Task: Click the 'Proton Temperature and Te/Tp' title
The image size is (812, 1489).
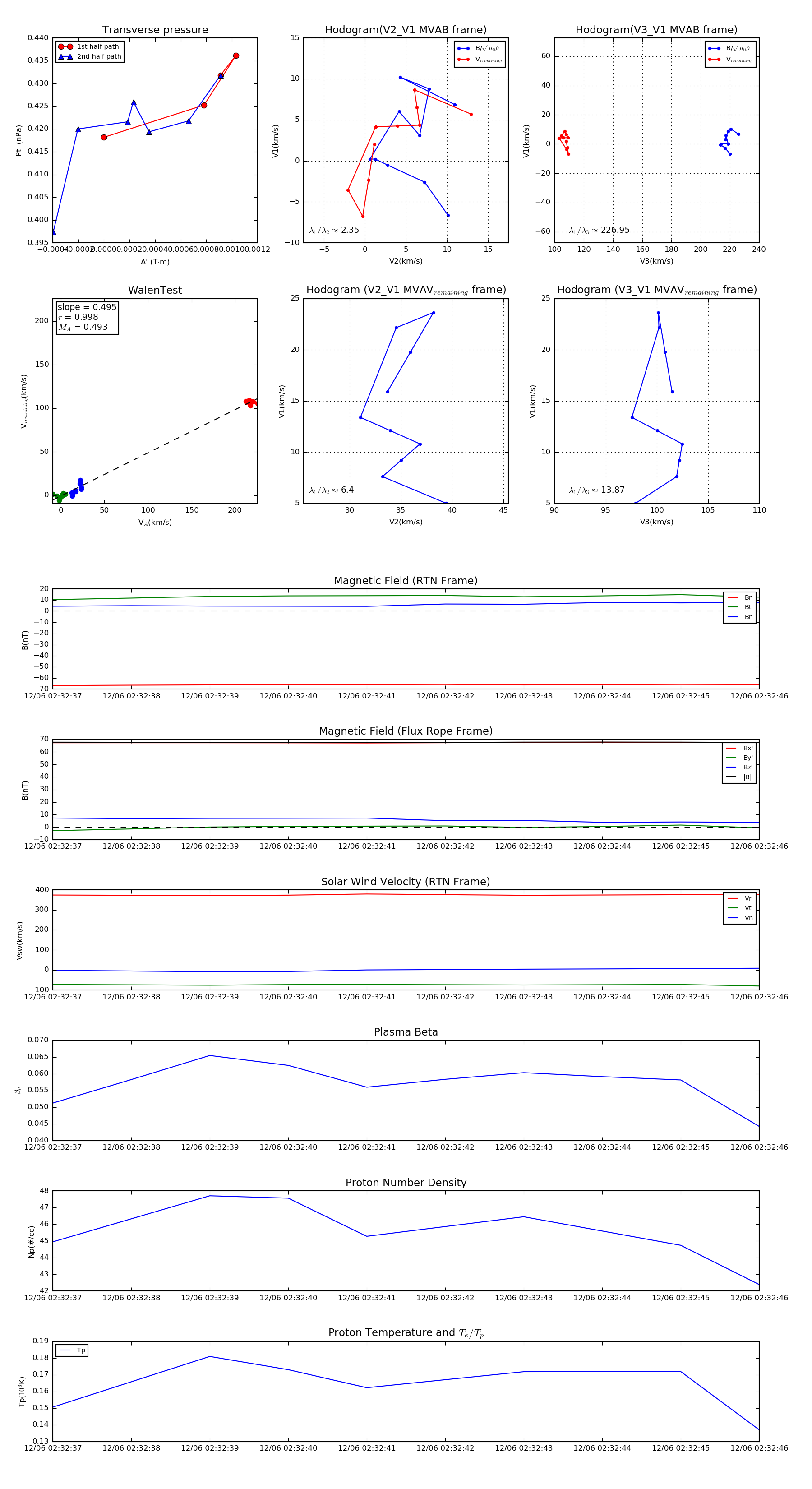Action: coord(406,1333)
